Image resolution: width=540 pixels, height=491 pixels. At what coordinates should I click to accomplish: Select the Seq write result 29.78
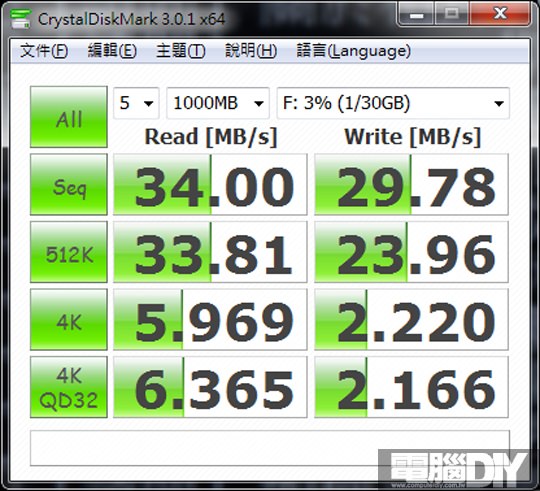tap(411, 184)
